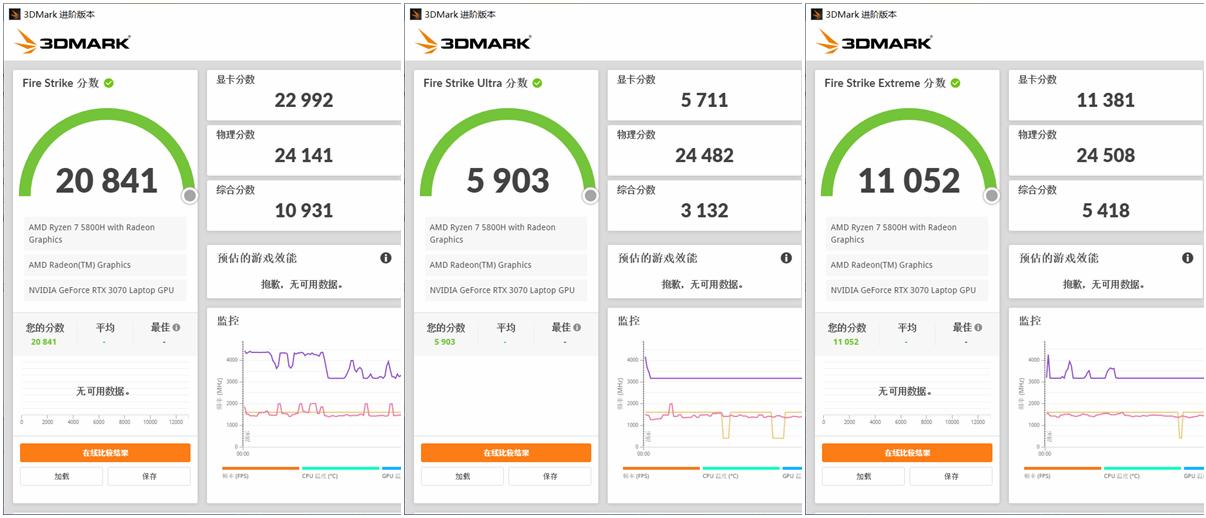Click the 物理分数 value 24 508
Viewport: 1206px width, 518px height.
[x=1106, y=155]
